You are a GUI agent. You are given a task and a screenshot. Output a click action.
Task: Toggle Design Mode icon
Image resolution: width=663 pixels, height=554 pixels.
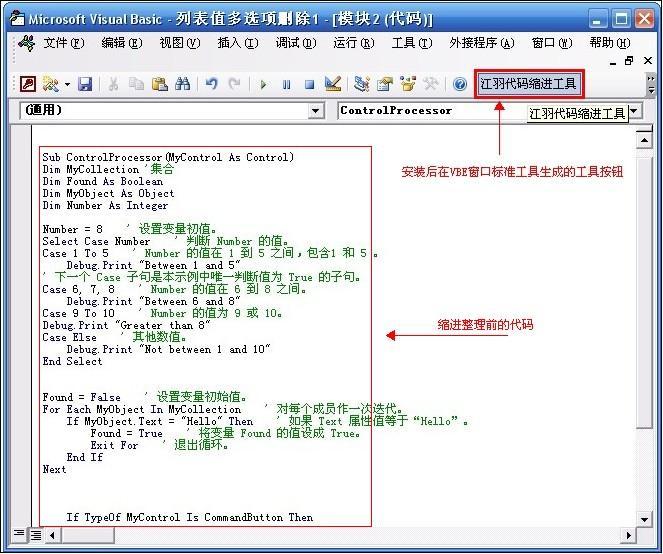333,84
